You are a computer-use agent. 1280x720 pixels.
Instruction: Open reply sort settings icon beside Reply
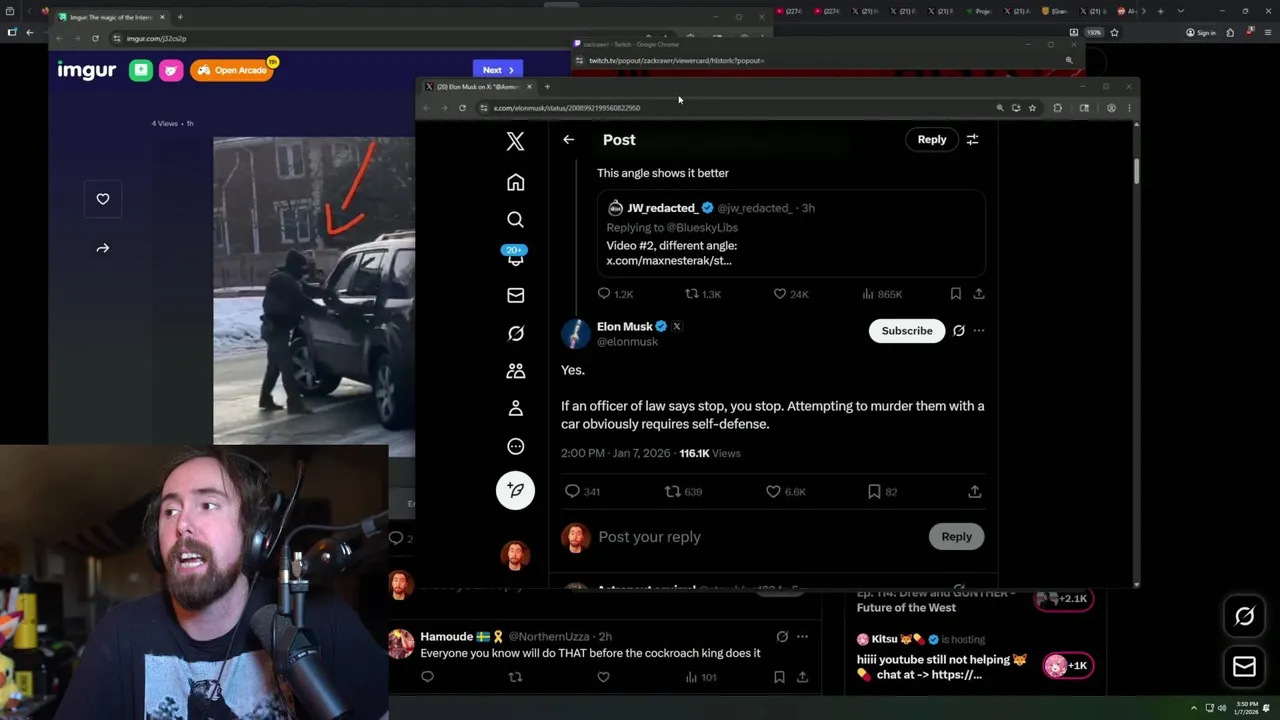(972, 140)
